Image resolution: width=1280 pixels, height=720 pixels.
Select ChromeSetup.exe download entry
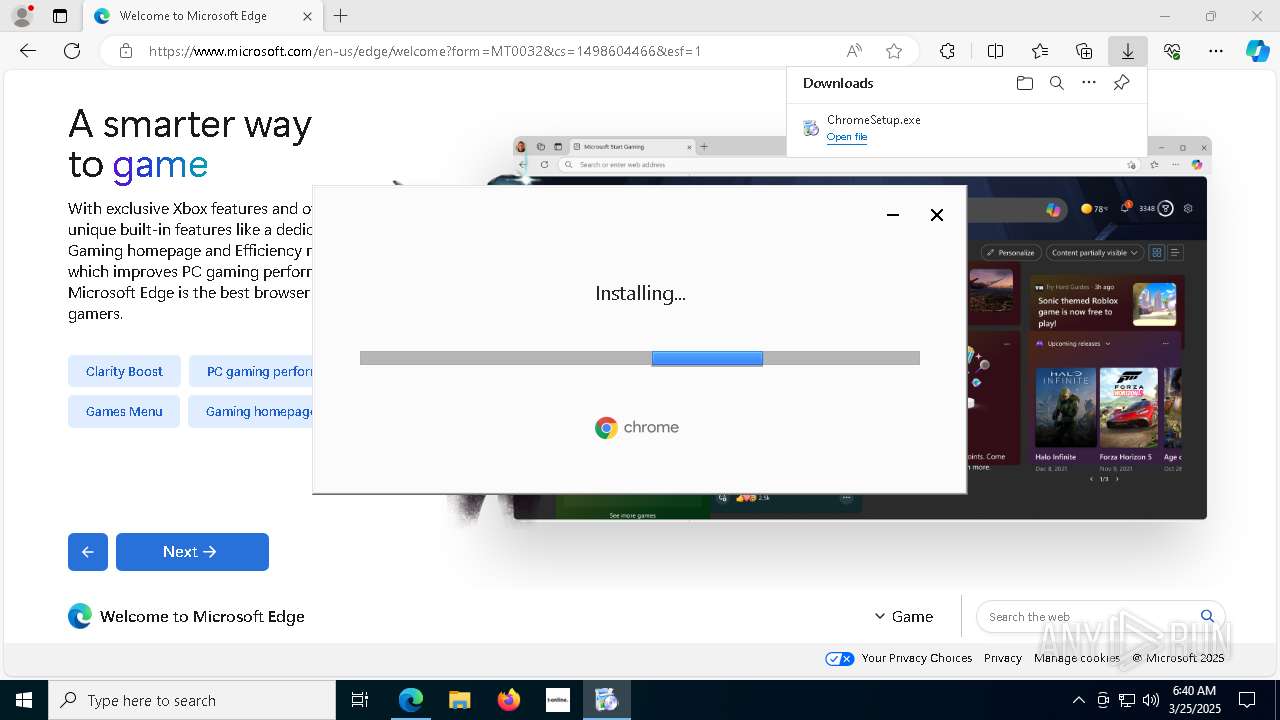[966, 127]
